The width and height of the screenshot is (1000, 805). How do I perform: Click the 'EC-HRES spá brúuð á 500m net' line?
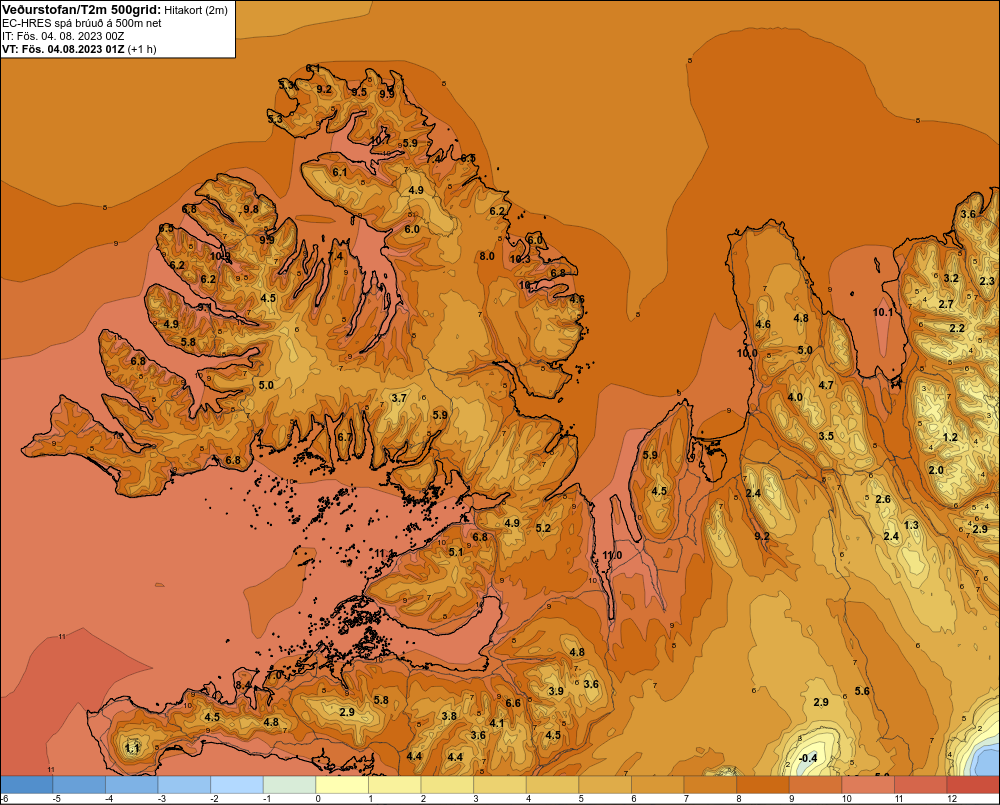(82, 24)
